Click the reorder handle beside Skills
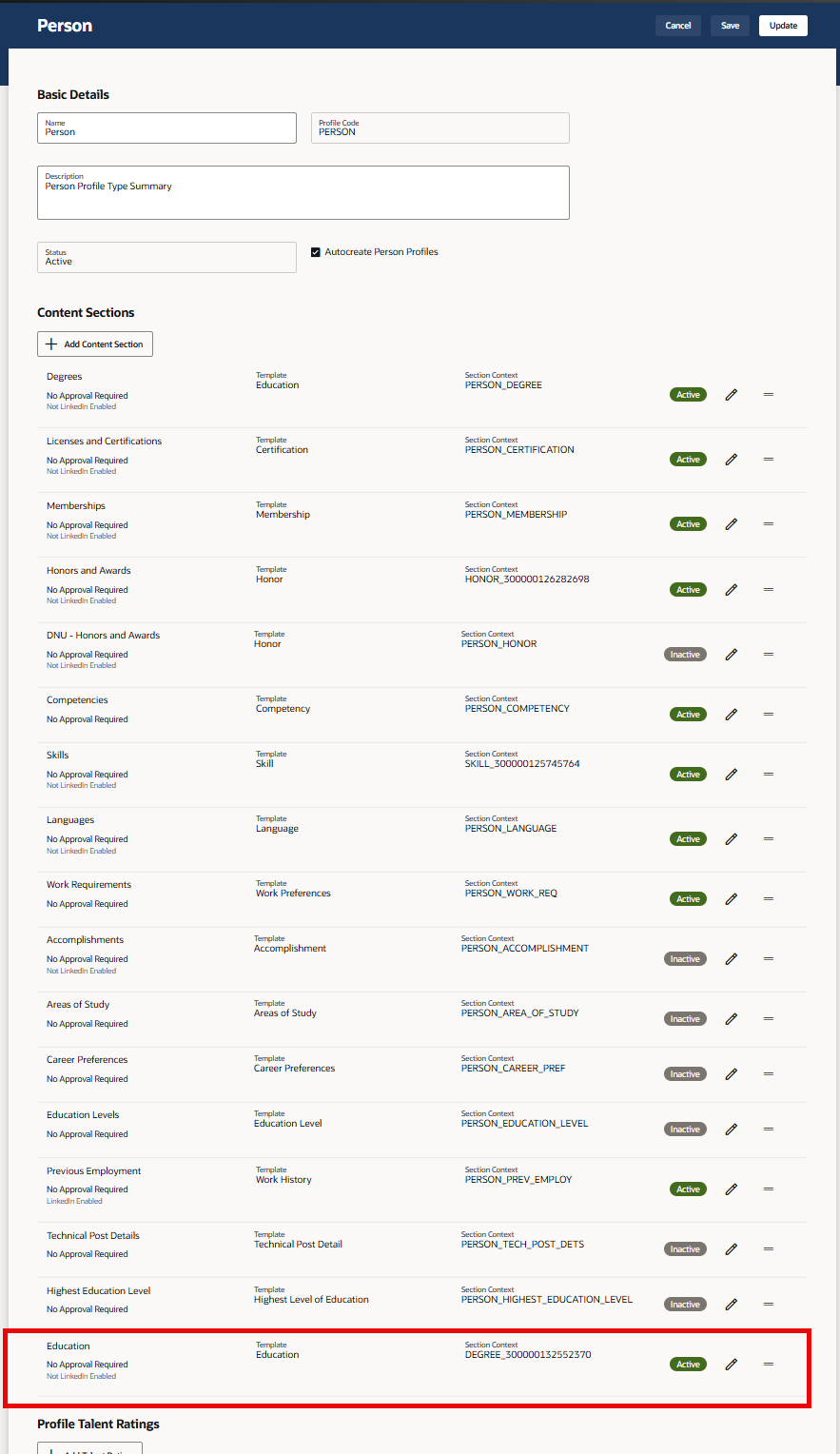Viewport: 840px width, 1454px height. [768, 774]
